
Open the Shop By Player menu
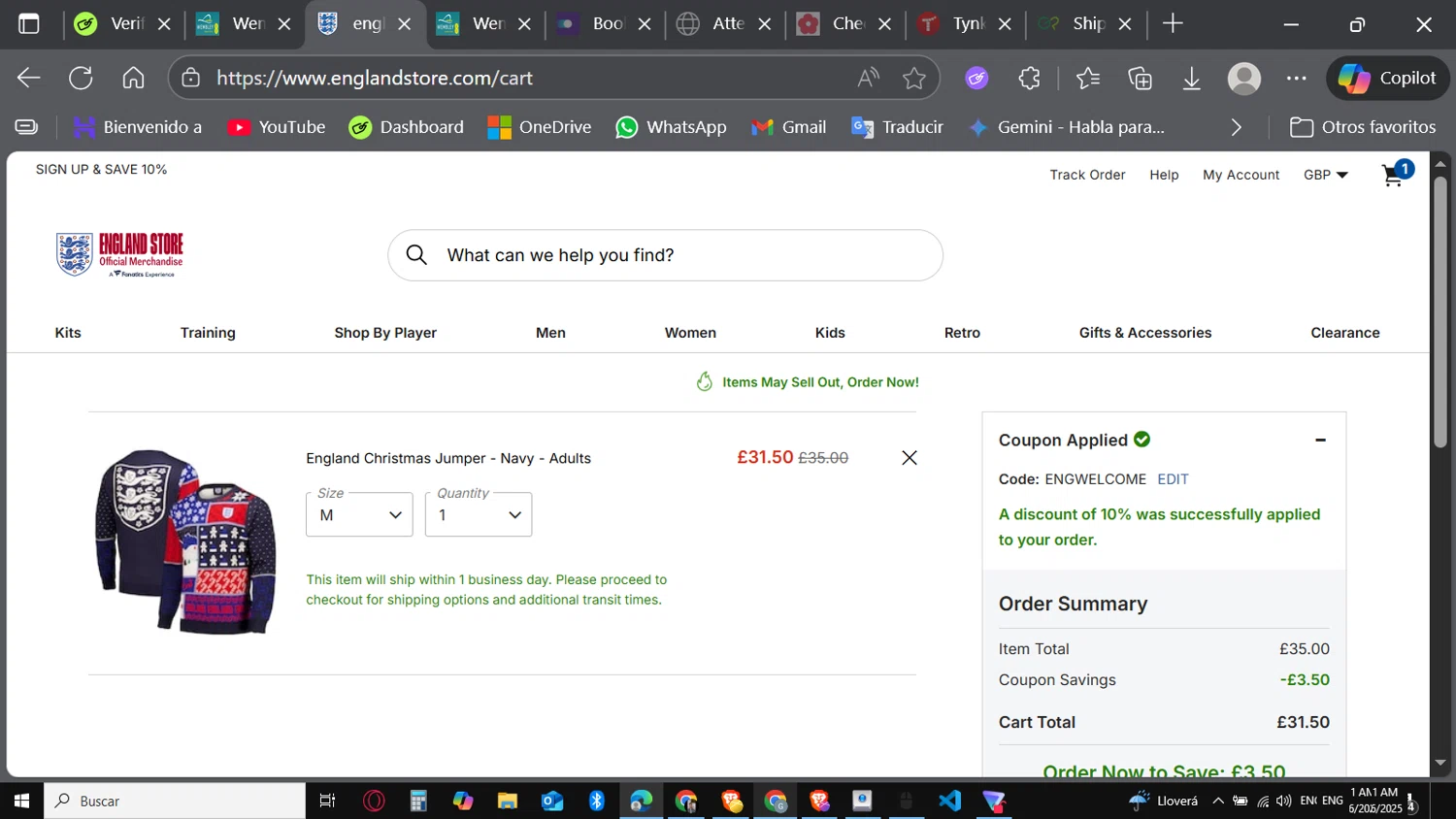pos(385,333)
